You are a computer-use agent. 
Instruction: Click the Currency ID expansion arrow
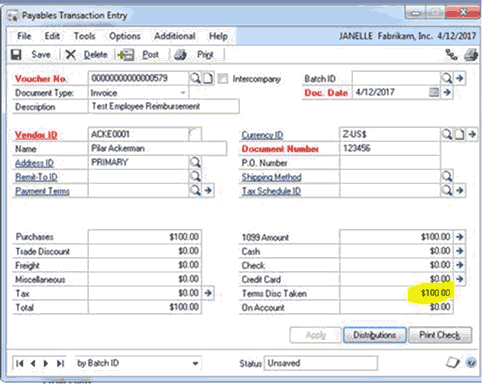coord(472,134)
